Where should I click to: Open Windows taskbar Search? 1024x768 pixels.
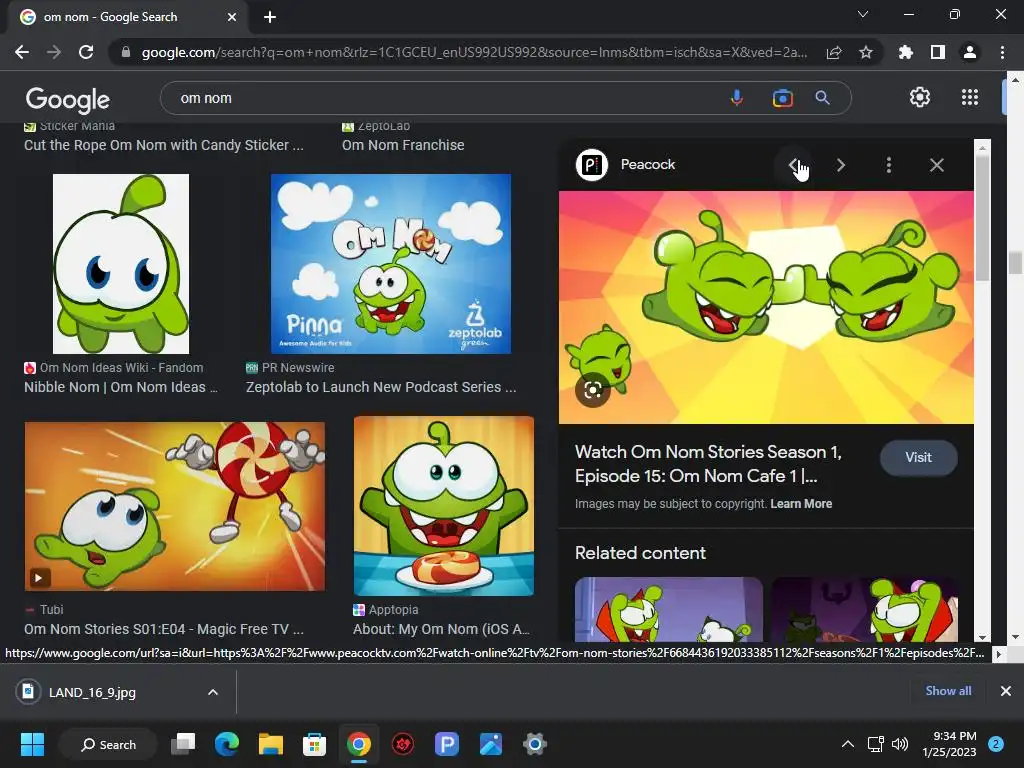[108, 744]
